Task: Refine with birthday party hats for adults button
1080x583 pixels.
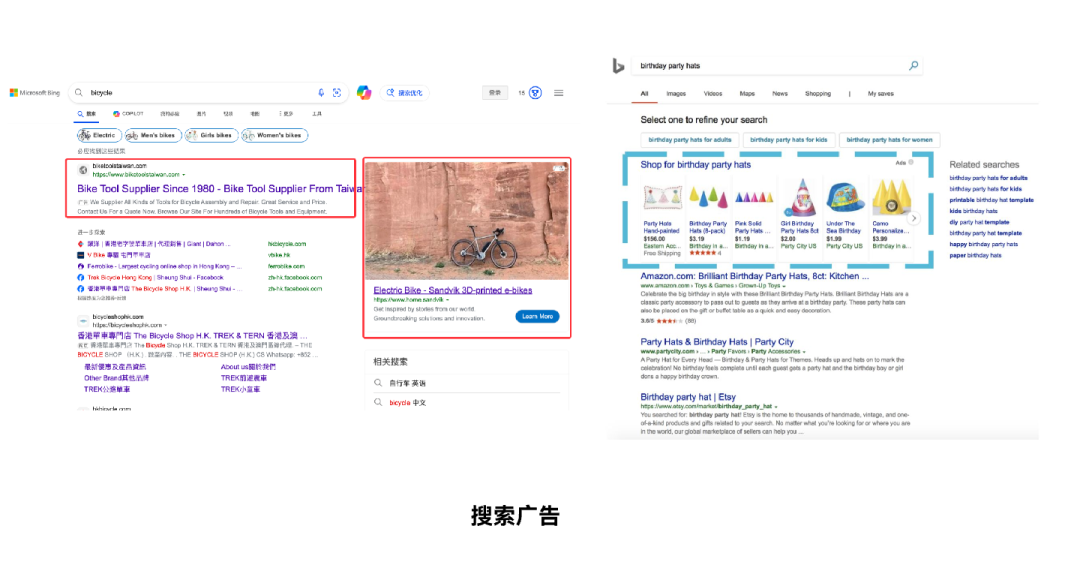Action: pyautogui.click(x=689, y=140)
